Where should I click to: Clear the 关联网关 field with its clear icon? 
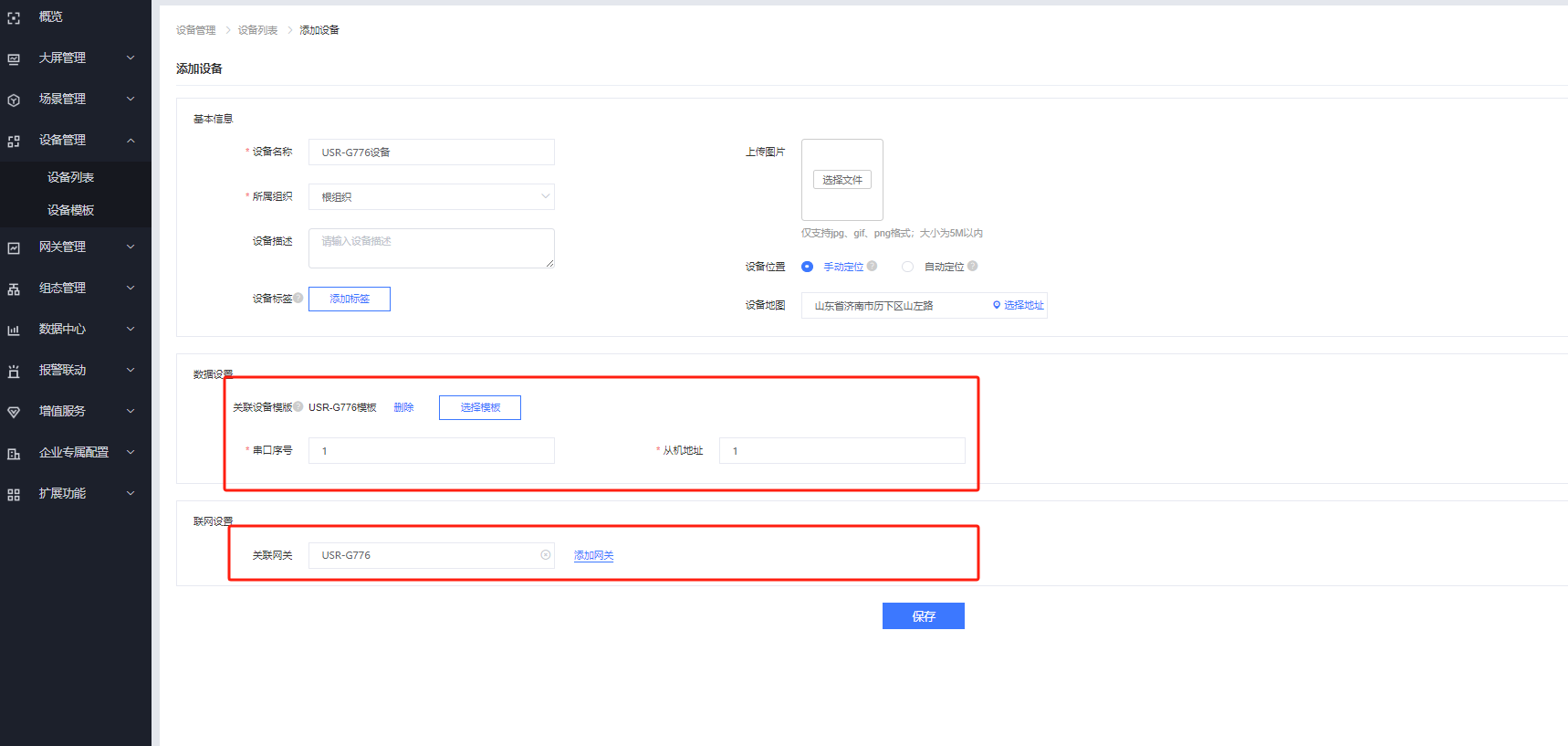pyautogui.click(x=546, y=555)
